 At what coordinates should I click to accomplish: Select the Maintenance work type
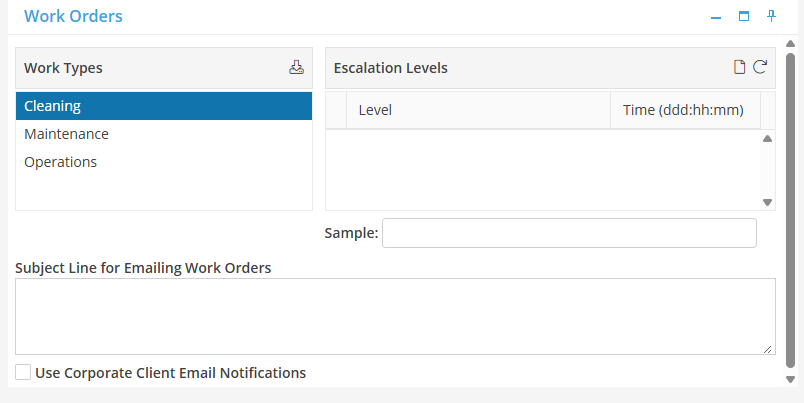tap(66, 134)
